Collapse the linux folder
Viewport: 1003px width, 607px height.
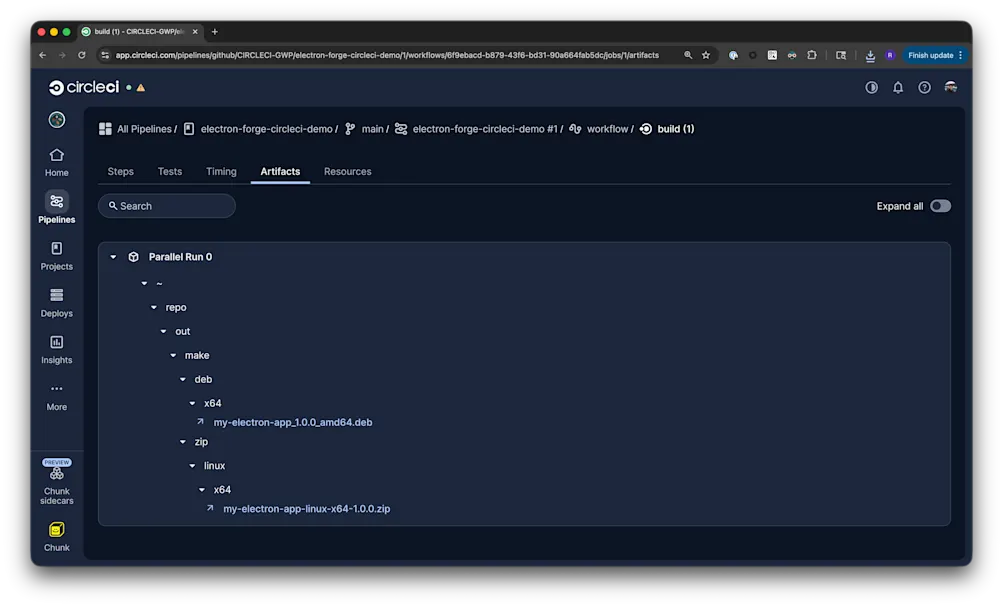coord(192,466)
